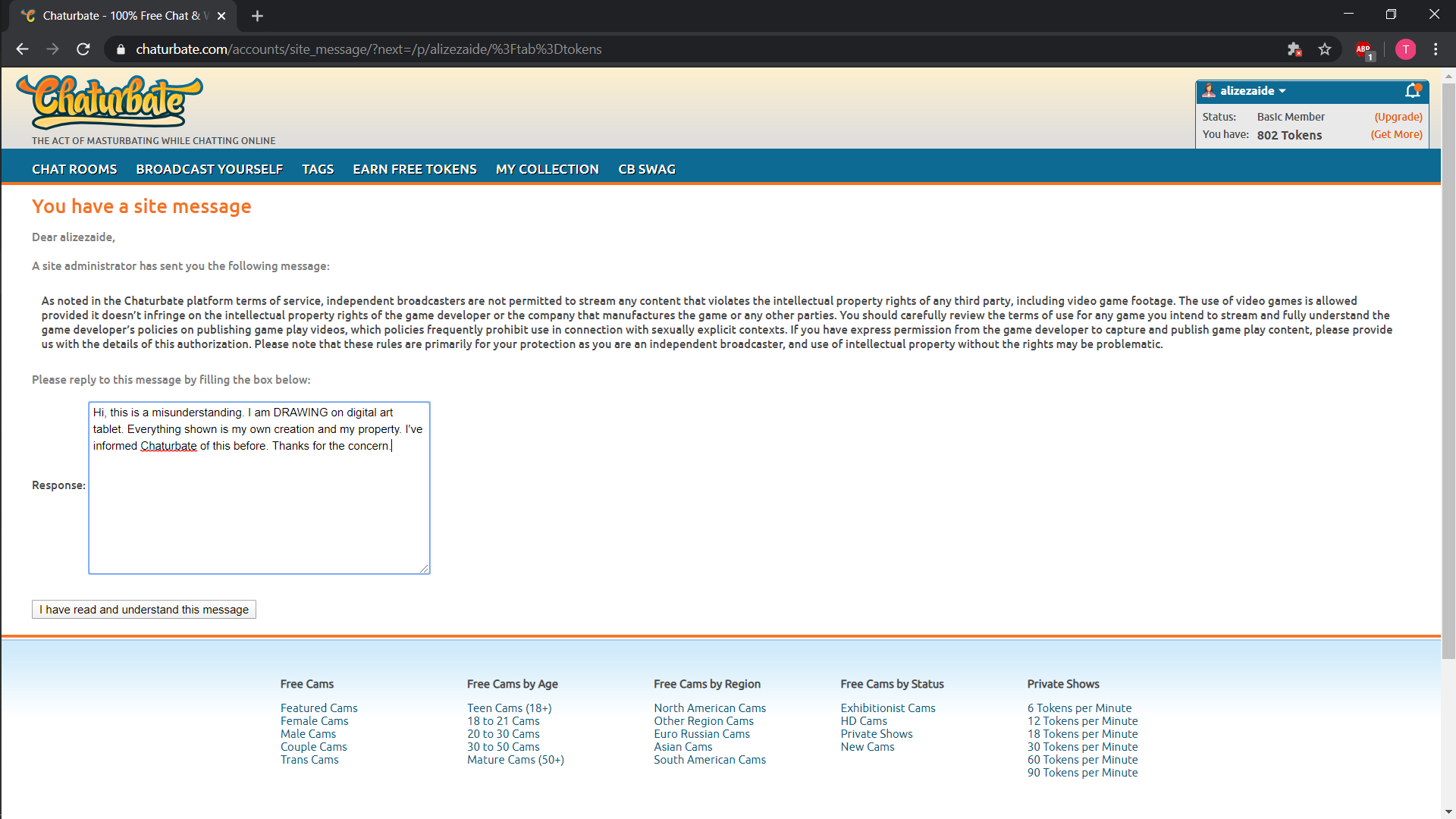The width and height of the screenshot is (1456, 819).
Task: Open the Asian Cams link
Action: pyautogui.click(x=683, y=746)
